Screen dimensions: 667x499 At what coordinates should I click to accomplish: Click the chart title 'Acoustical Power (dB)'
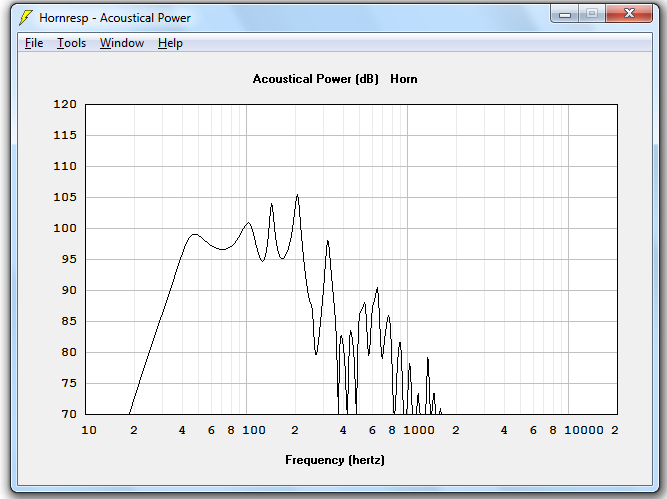pos(315,79)
